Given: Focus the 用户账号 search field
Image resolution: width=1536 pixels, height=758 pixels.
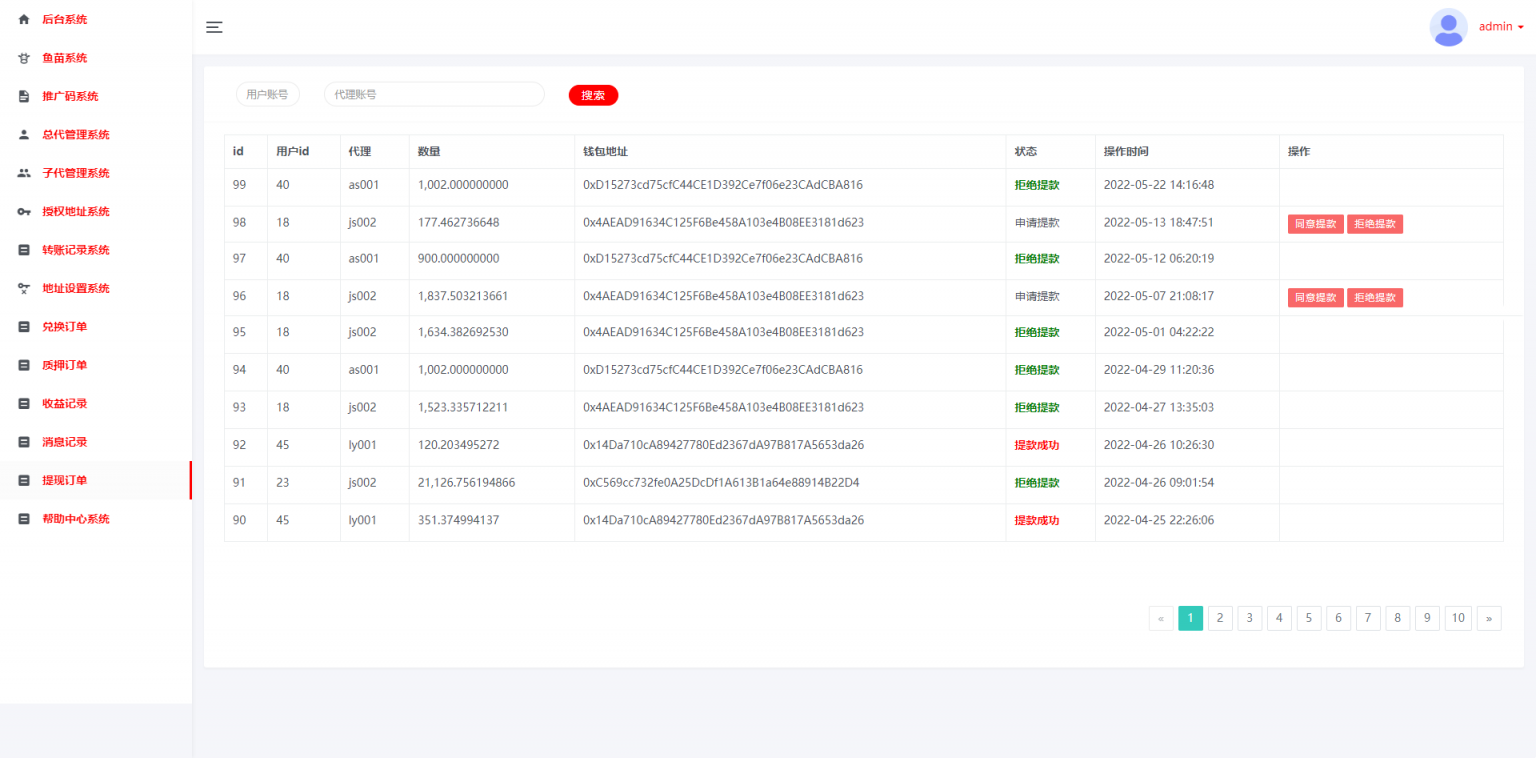Looking at the screenshot, I should click(267, 95).
